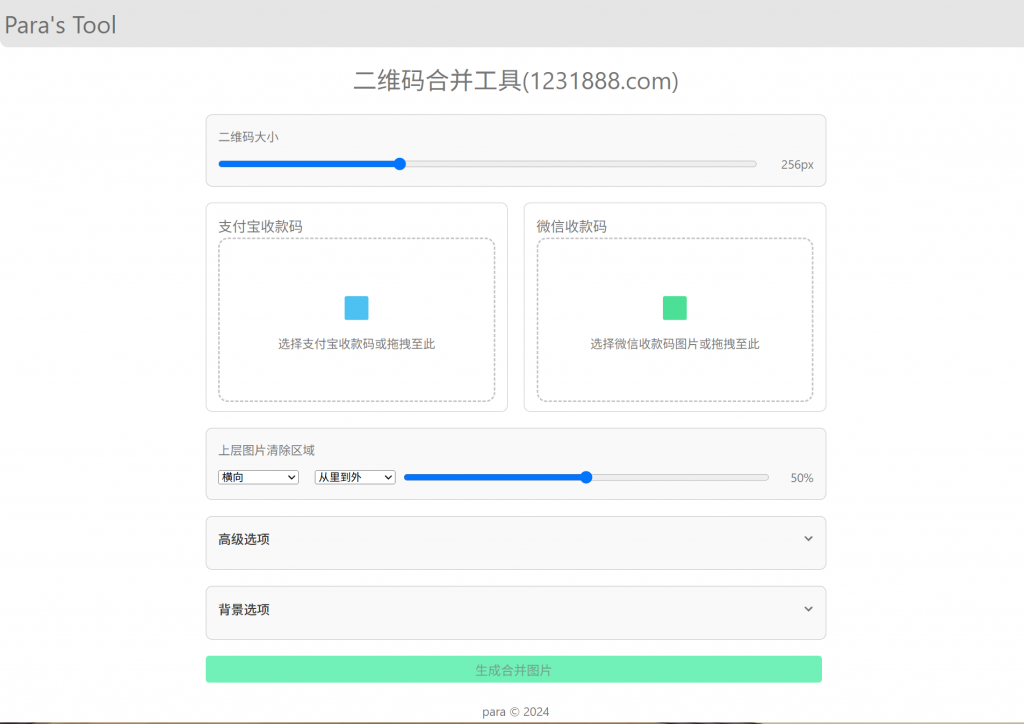Click the green WeChat upload icon
Image resolution: width=1024 pixels, height=724 pixels.
(675, 308)
